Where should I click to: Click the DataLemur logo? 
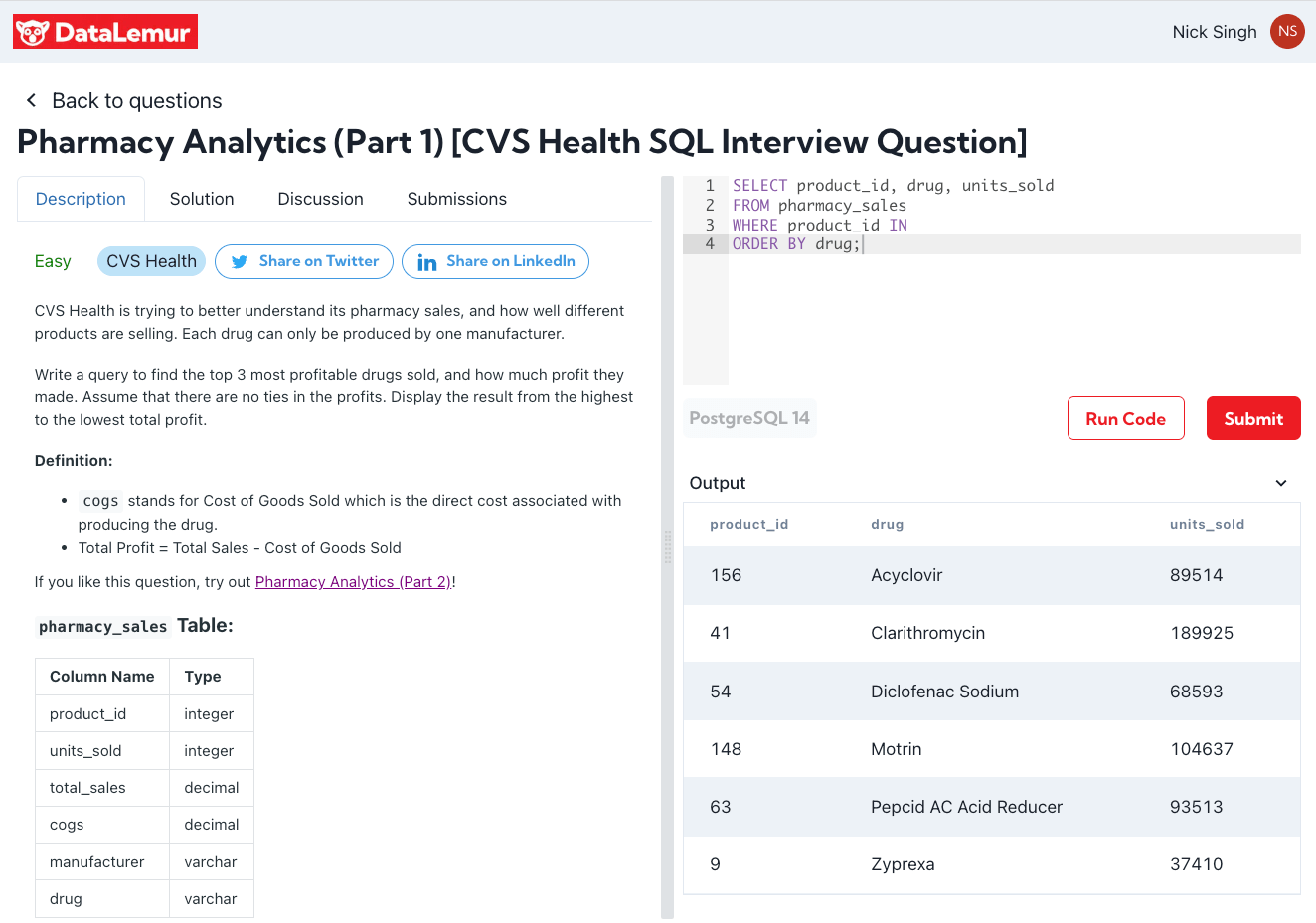click(105, 32)
